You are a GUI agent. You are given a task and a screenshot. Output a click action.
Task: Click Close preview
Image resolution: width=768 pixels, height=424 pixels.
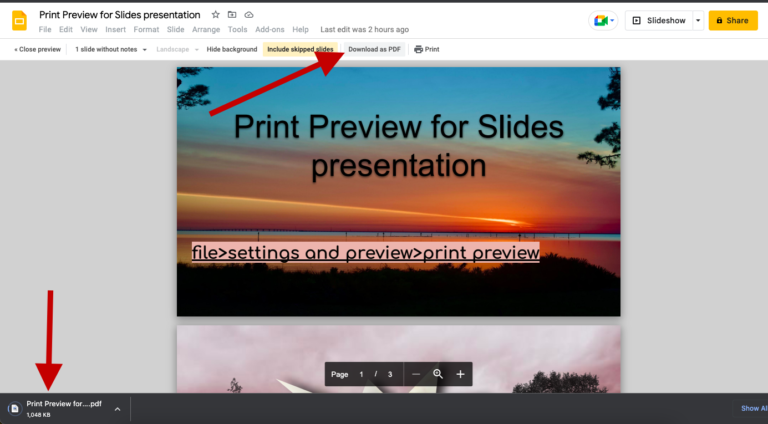coord(37,49)
